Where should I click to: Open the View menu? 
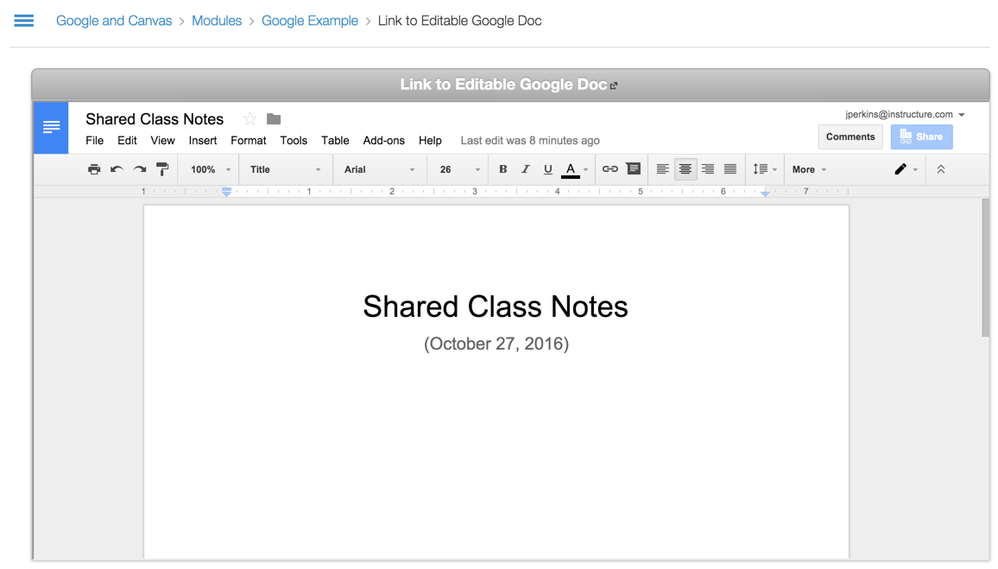[x=162, y=141]
